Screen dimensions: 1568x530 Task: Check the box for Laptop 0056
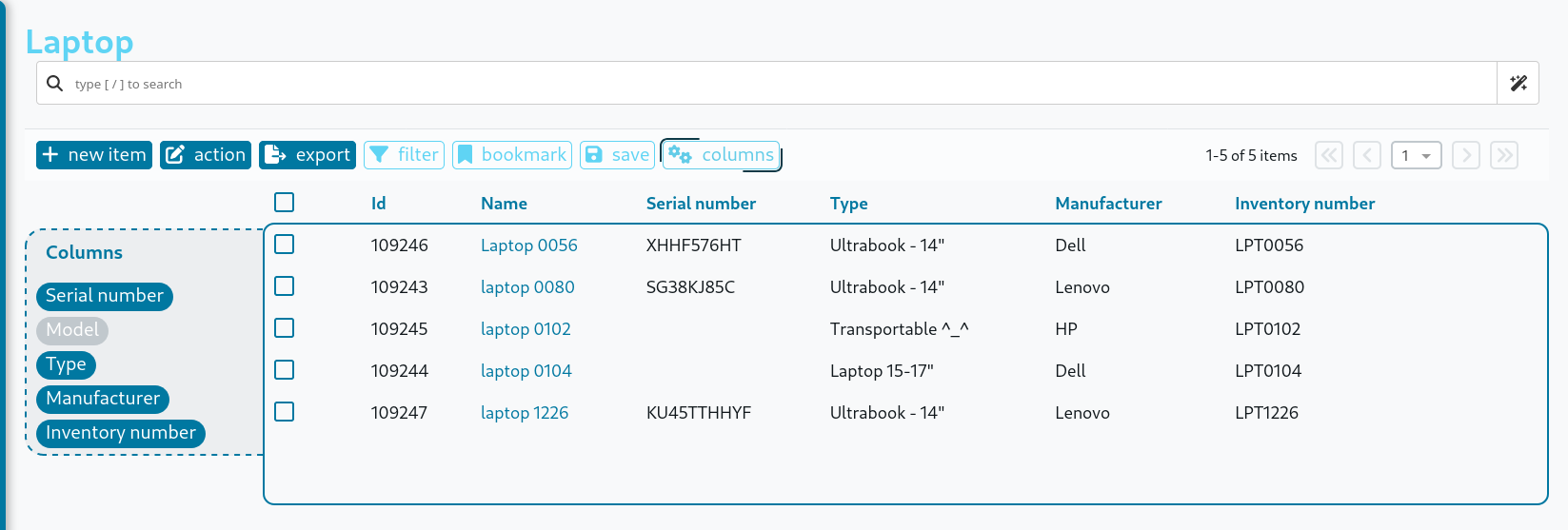tap(284, 245)
